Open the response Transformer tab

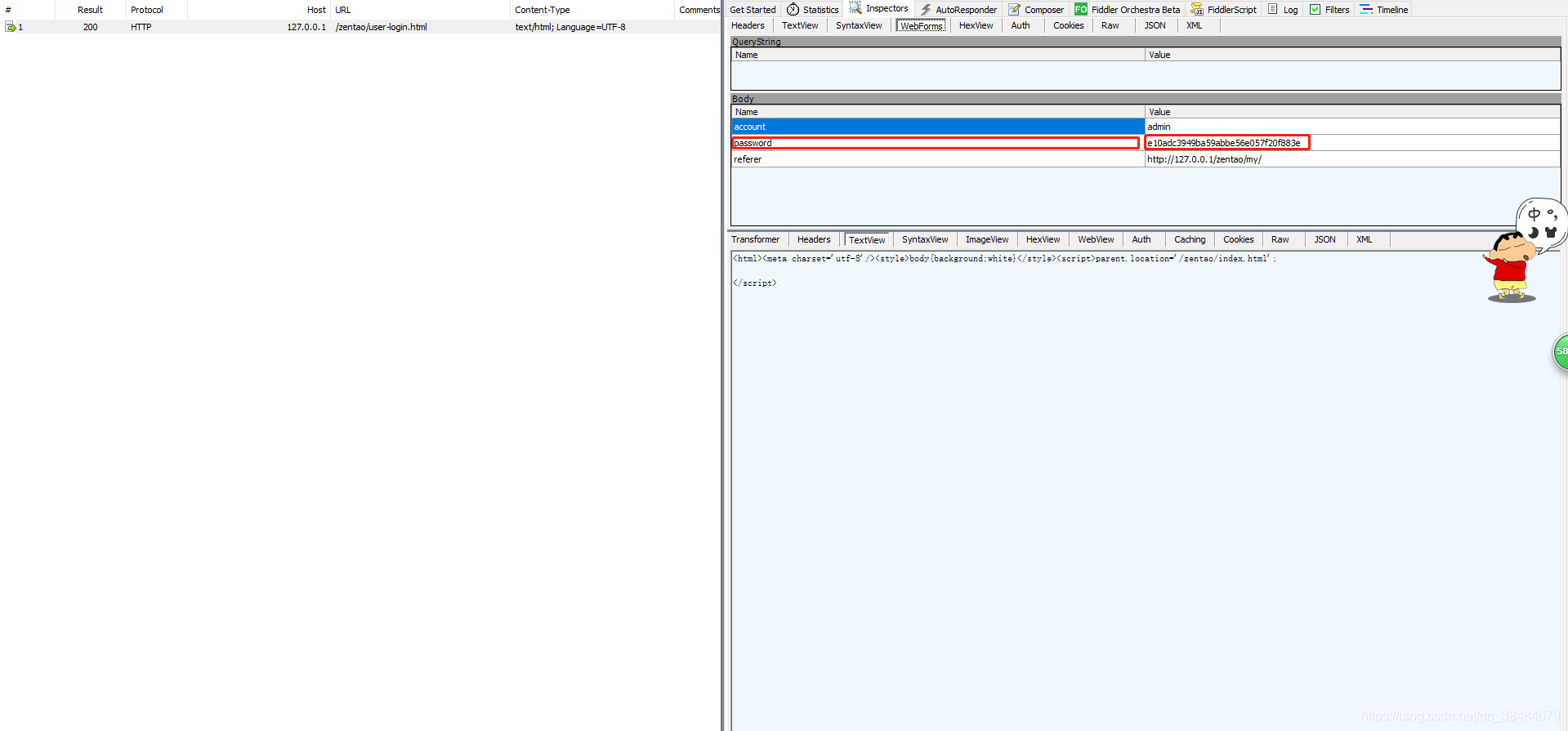pos(755,239)
